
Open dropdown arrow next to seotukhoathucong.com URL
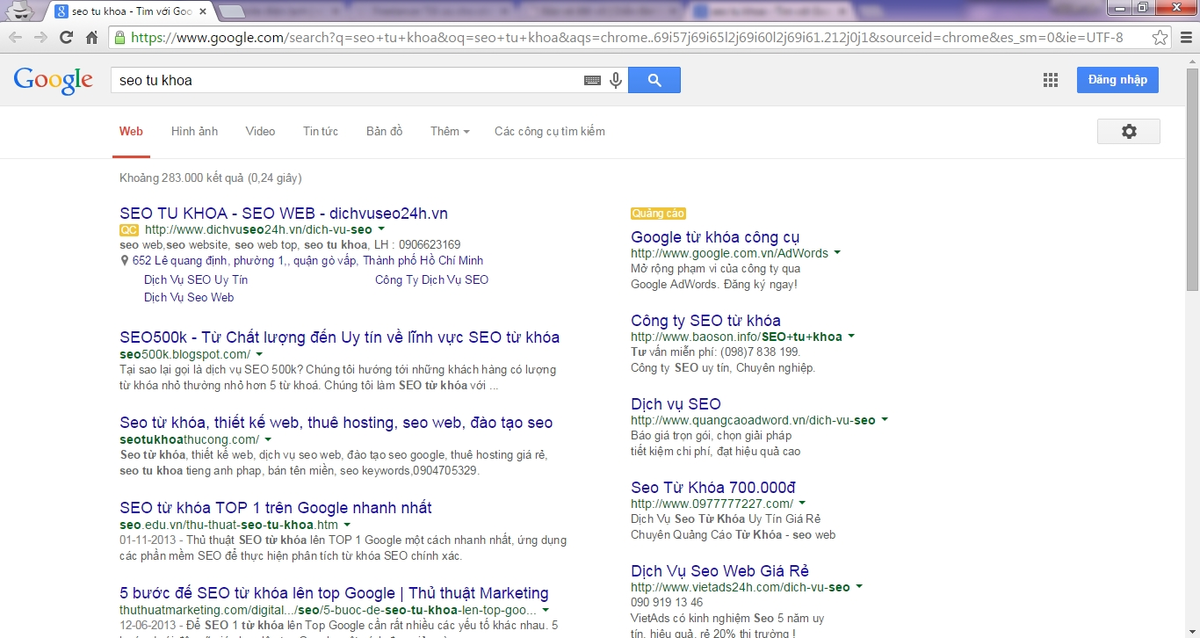click(268, 439)
